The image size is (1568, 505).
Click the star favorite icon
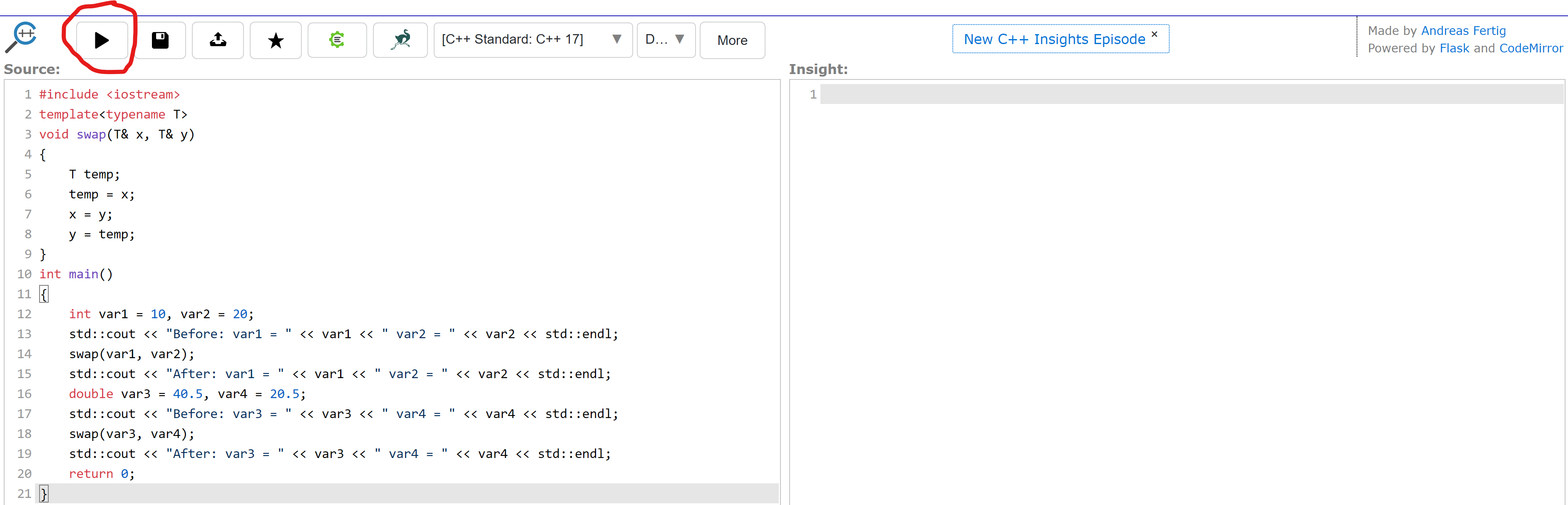pyautogui.click(x=276, y=40)
